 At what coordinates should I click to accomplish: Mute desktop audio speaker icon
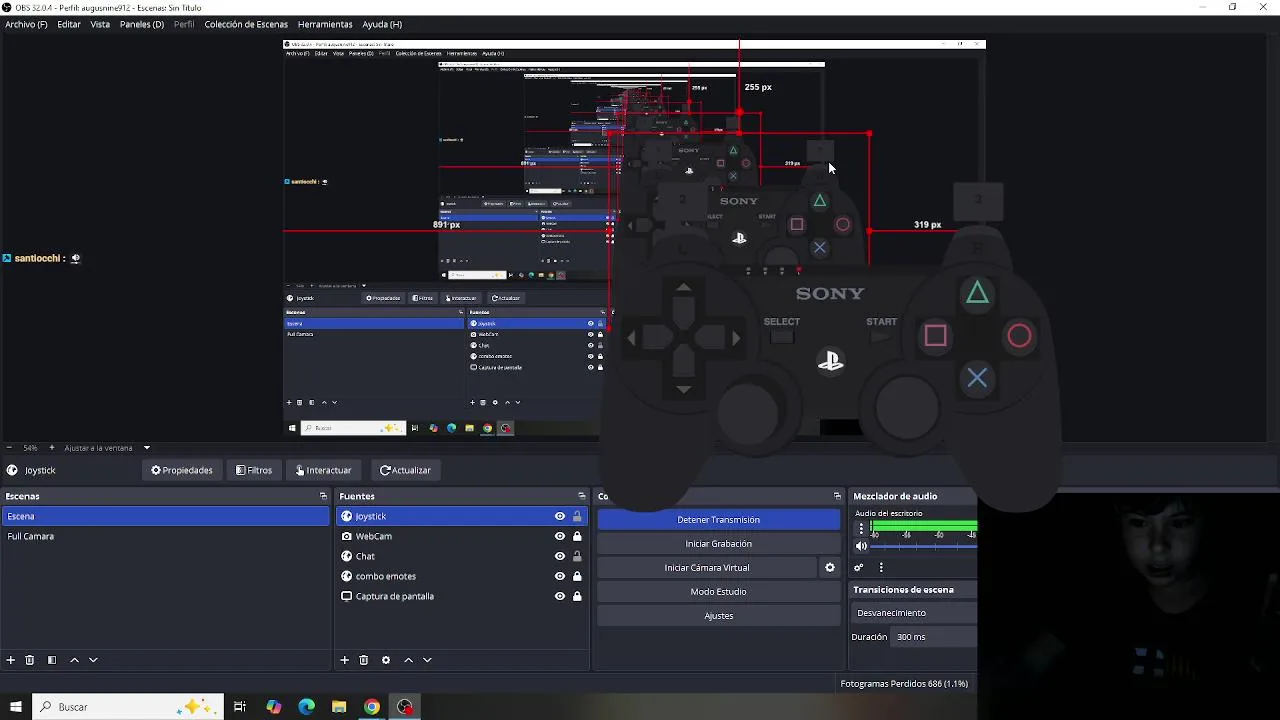862,547
